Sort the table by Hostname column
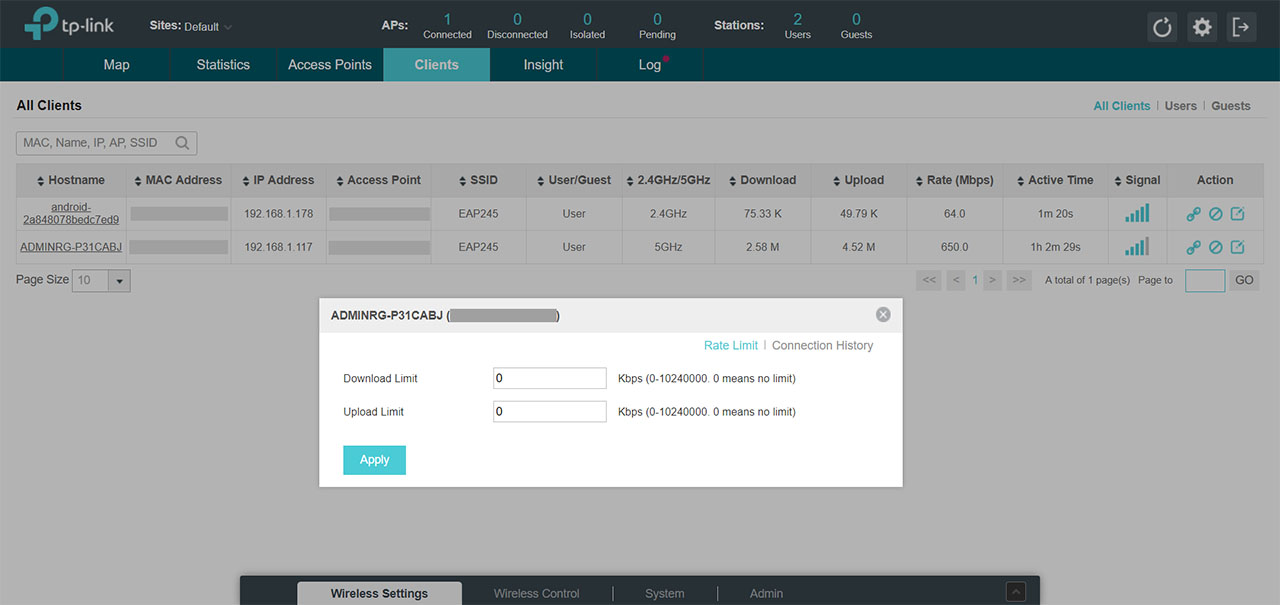The width and height of the screenshot is (1280, 605). (70, 180)
